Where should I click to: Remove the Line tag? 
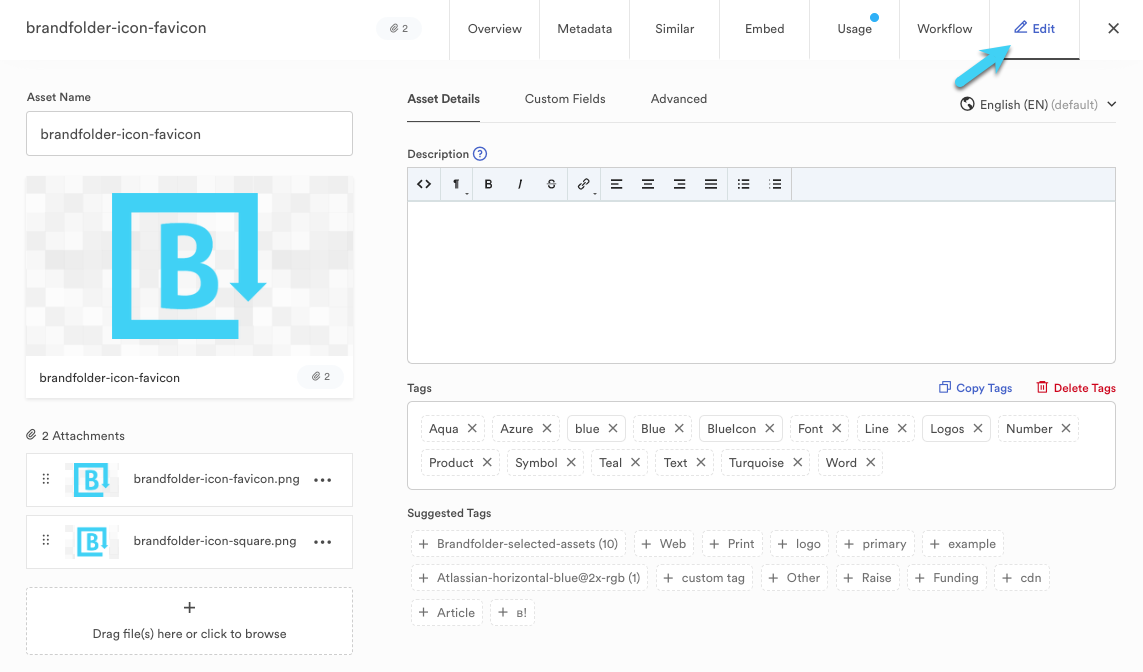pyautogui.click(x=902, y=429)
